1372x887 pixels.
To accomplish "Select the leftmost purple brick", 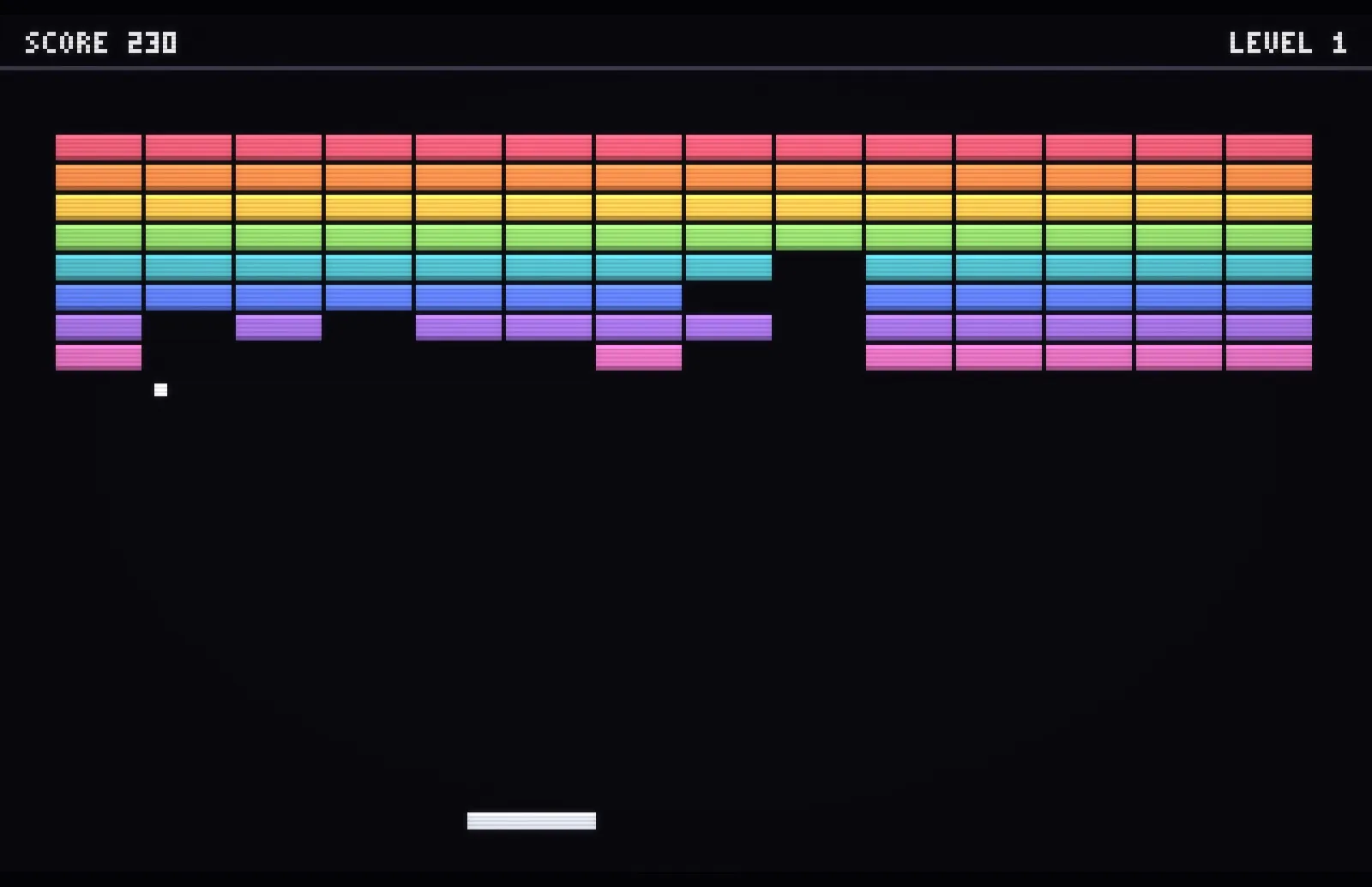I will (x=99, y=327).
